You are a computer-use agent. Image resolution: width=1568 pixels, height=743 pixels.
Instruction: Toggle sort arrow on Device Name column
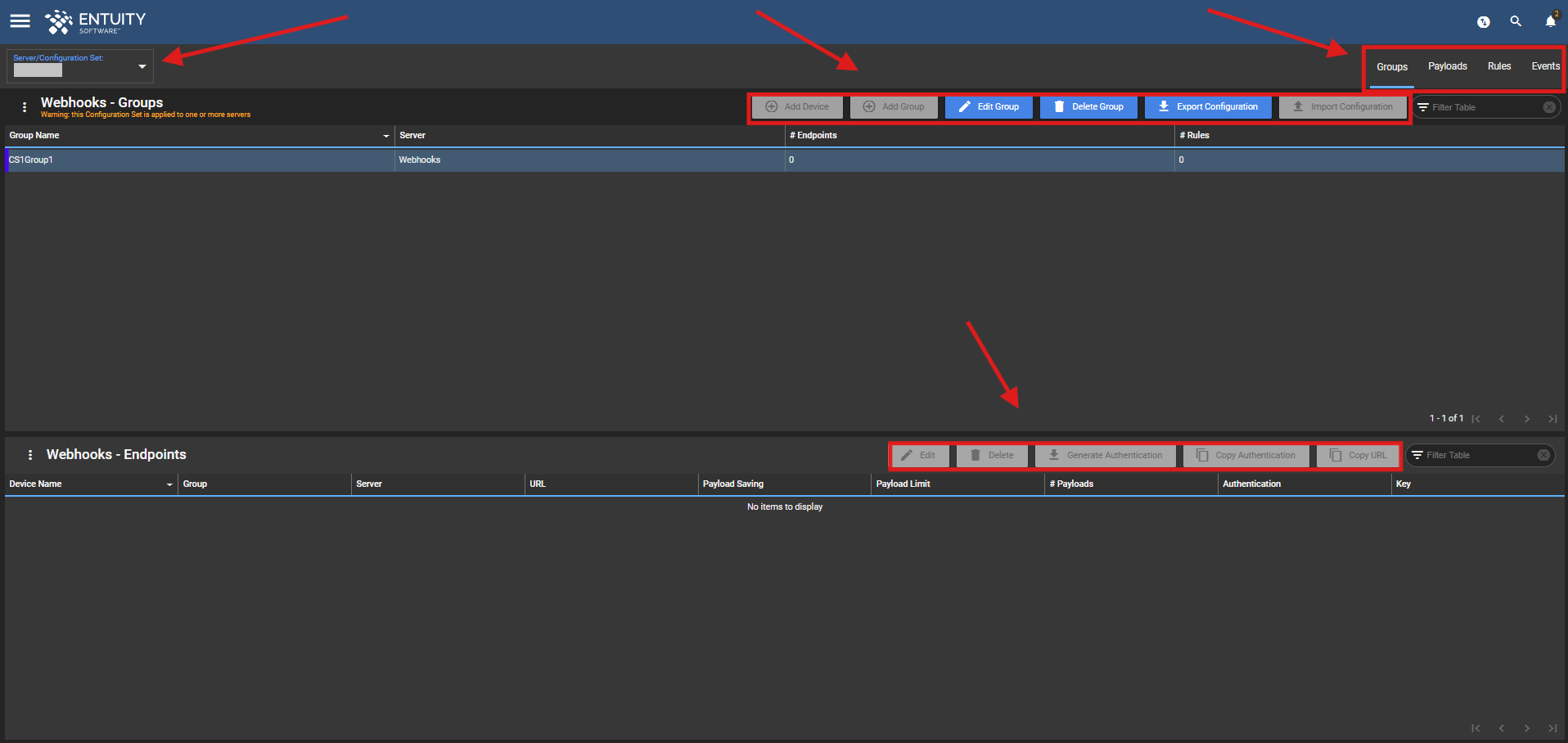click(169, 484)
